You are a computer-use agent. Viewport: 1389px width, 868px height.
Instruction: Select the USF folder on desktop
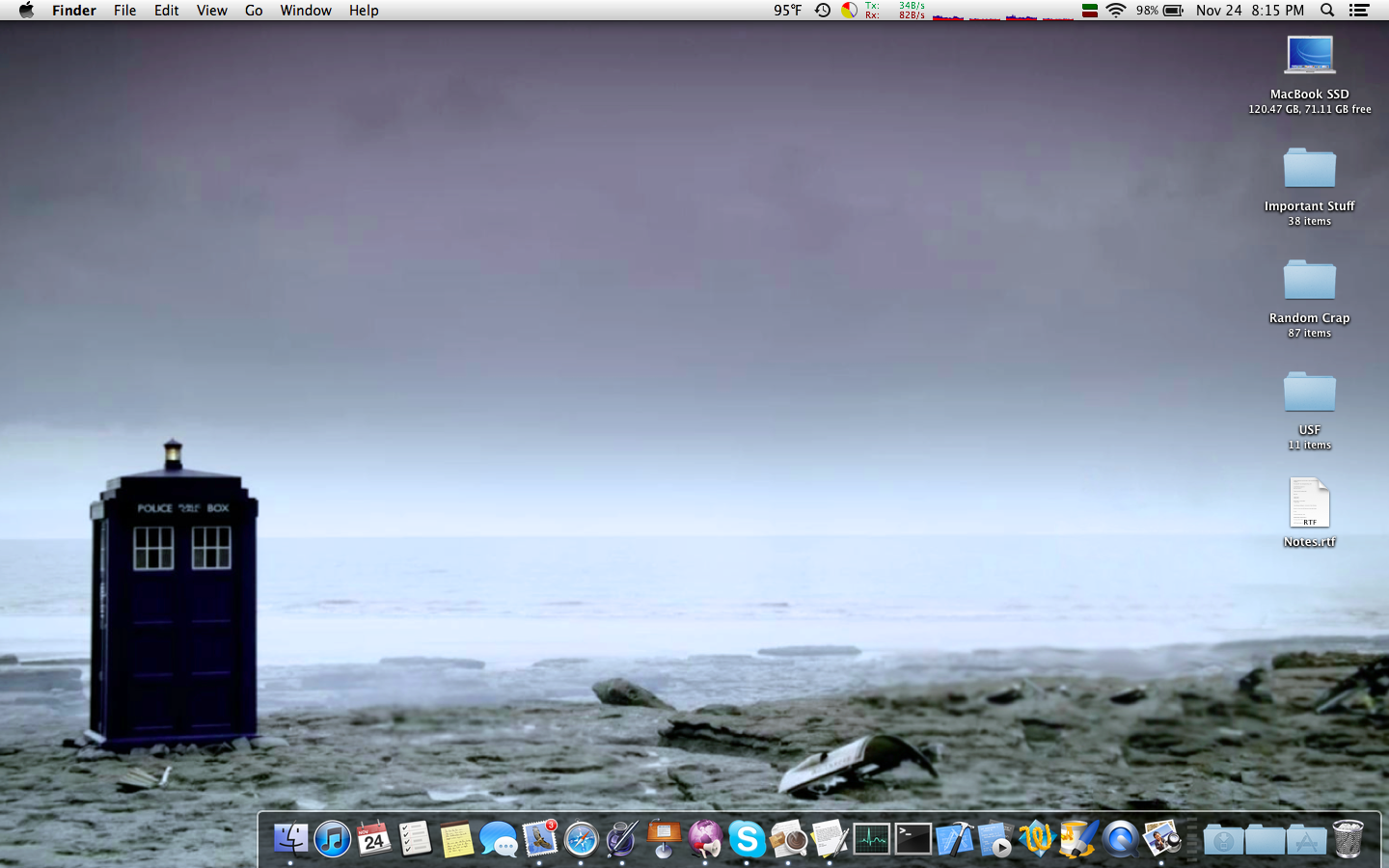tap(1310, 391)
